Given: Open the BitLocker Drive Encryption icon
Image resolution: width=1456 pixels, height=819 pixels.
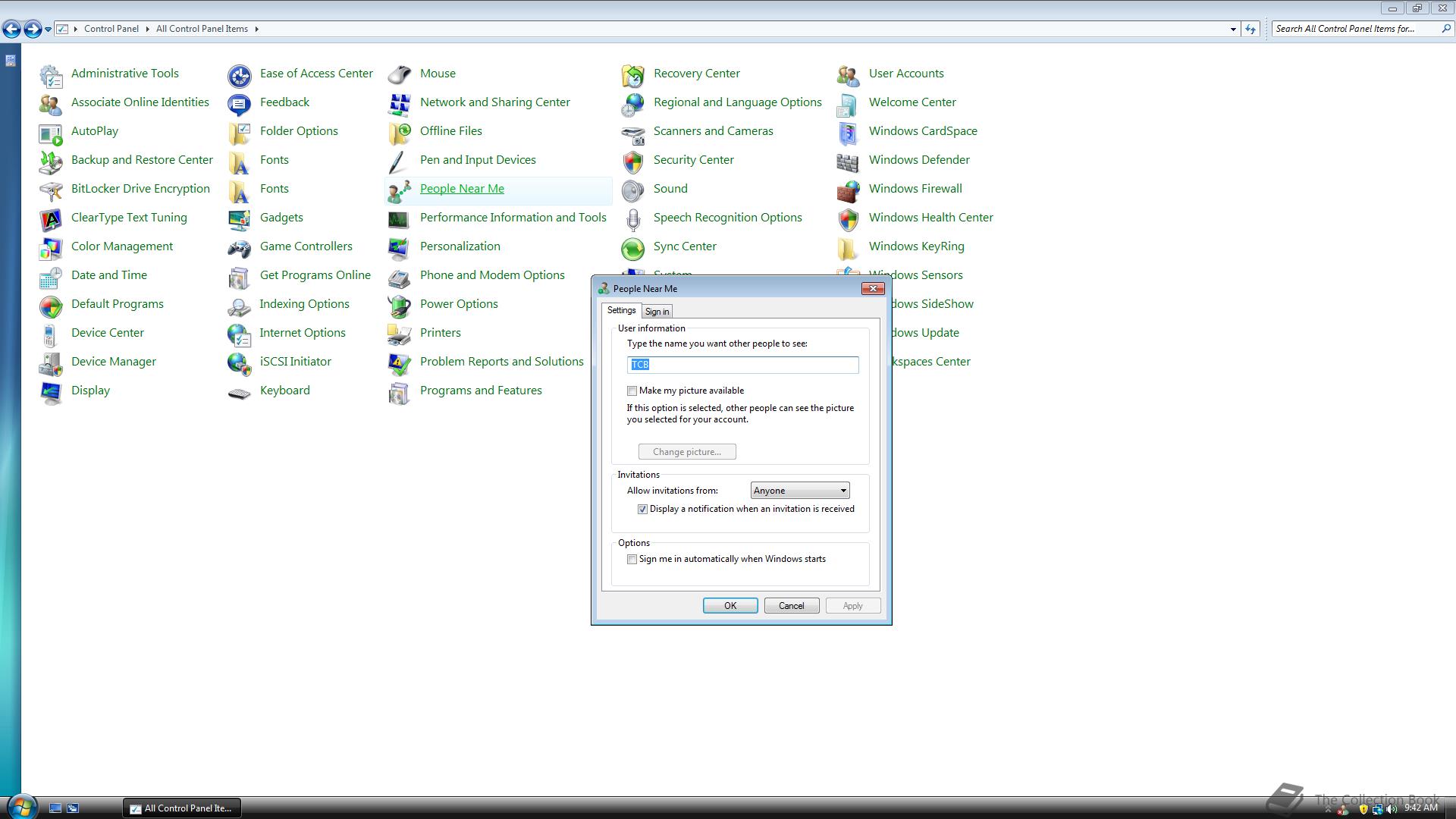Looking at the screenshot, I should coord(51,190).
